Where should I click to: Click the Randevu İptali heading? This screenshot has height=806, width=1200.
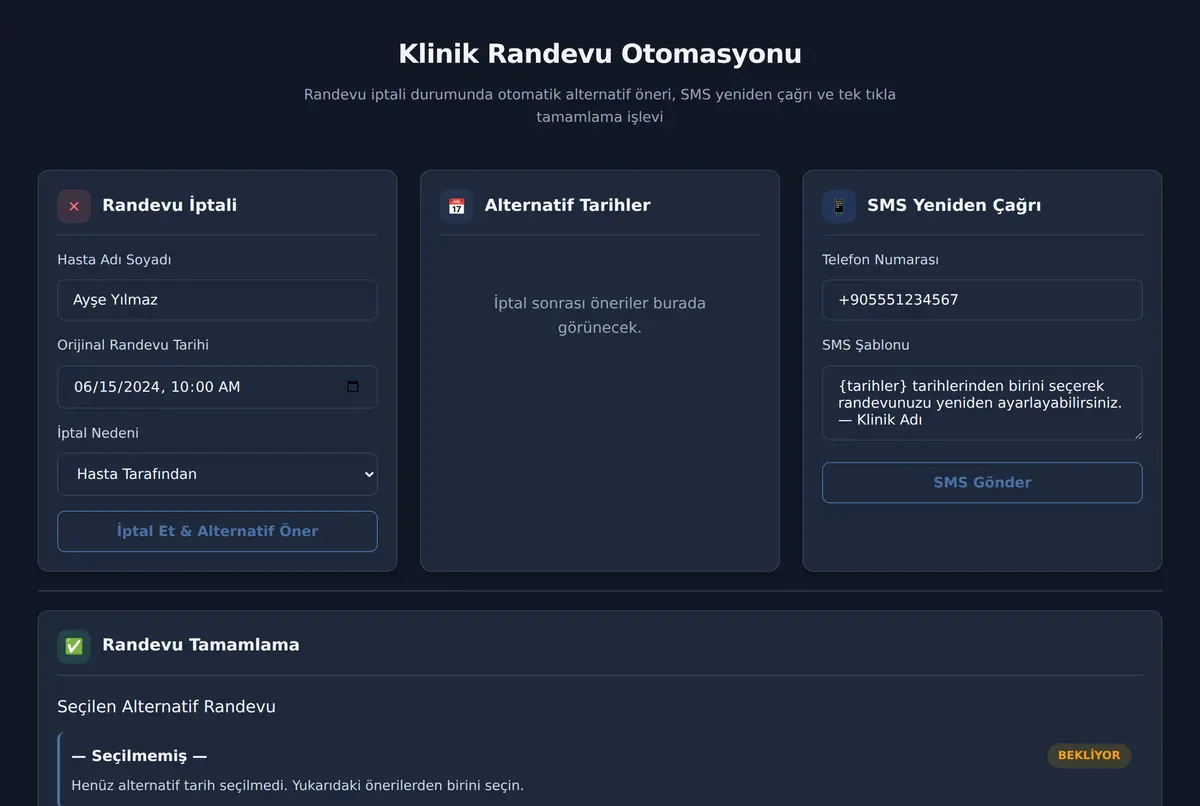(x=169, y=205)
